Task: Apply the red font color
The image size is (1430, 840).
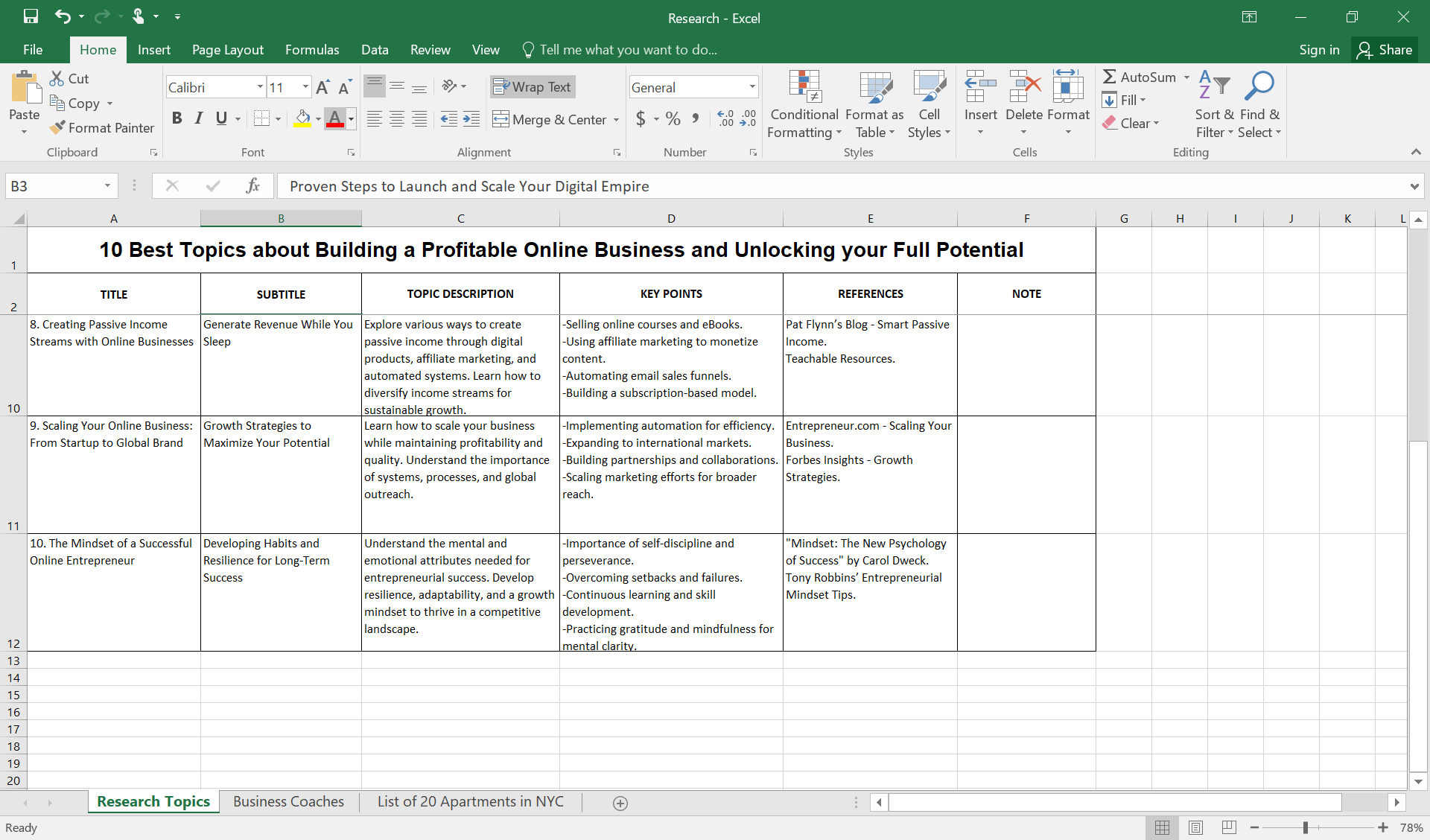Action: [x=335, y=118]
